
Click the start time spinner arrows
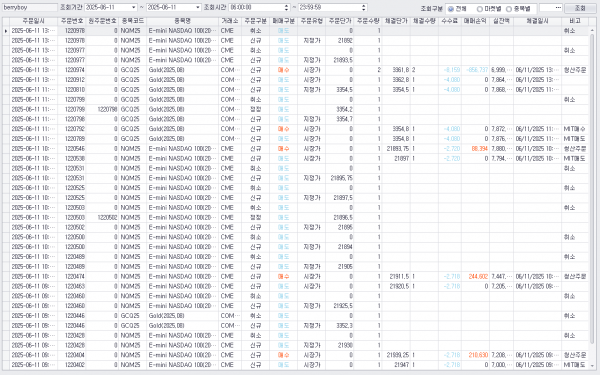pyautogui.click(x=287, y=7)
